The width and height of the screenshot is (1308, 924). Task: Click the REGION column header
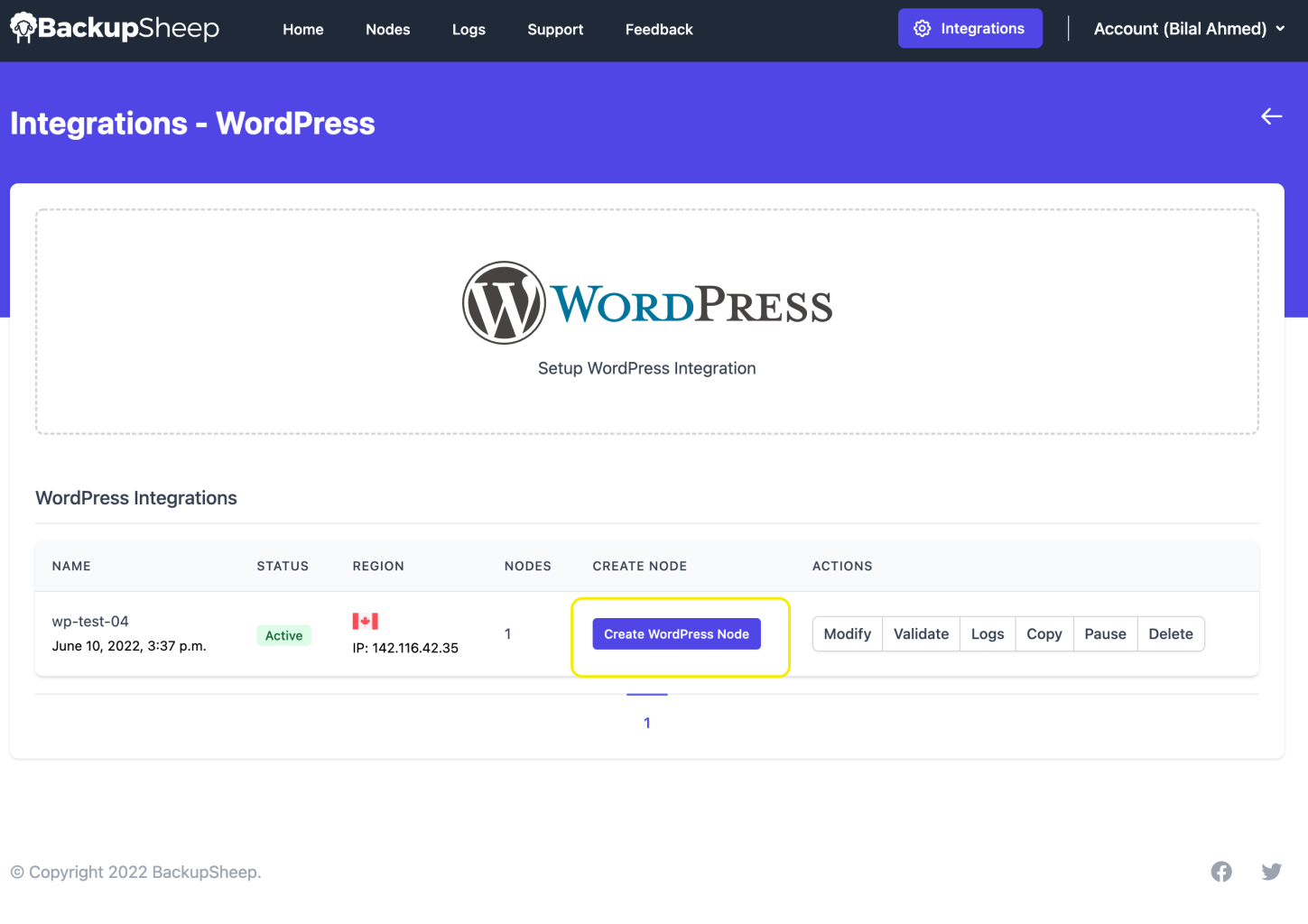(378, 566)
